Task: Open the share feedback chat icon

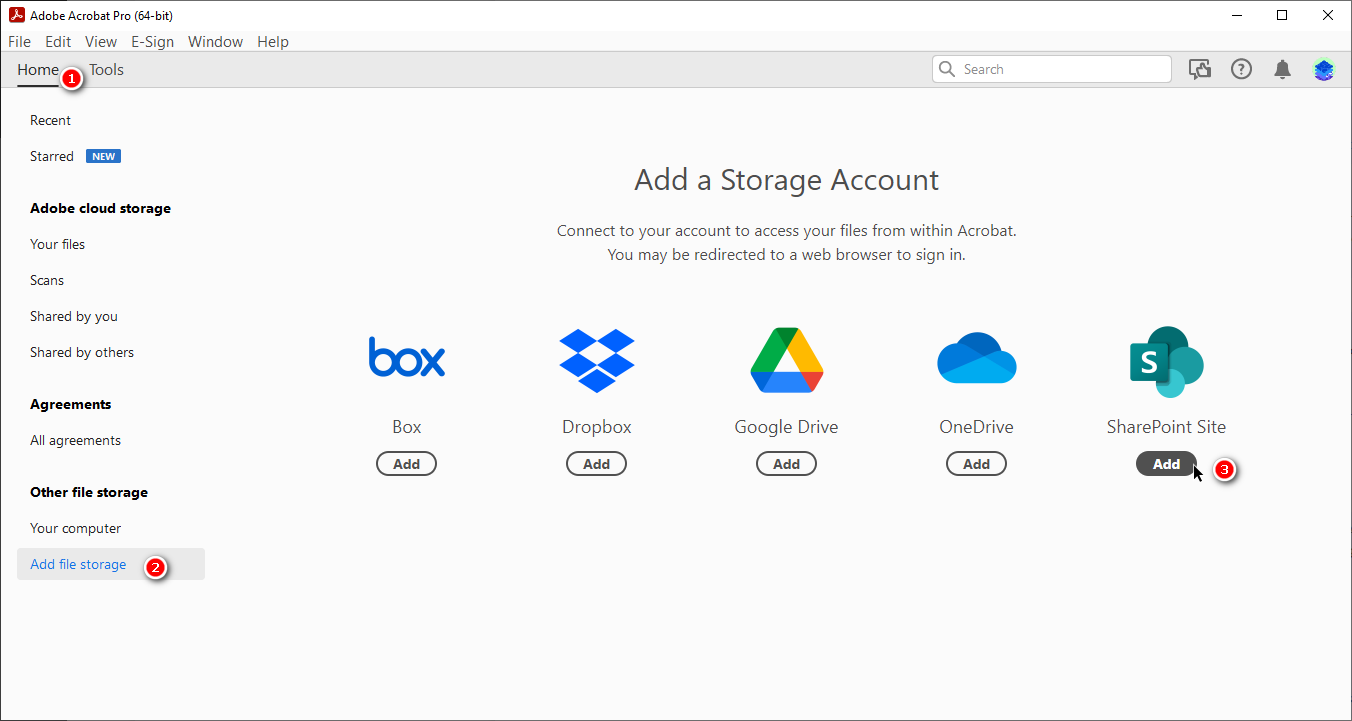Action: (x=1200, y=69)
